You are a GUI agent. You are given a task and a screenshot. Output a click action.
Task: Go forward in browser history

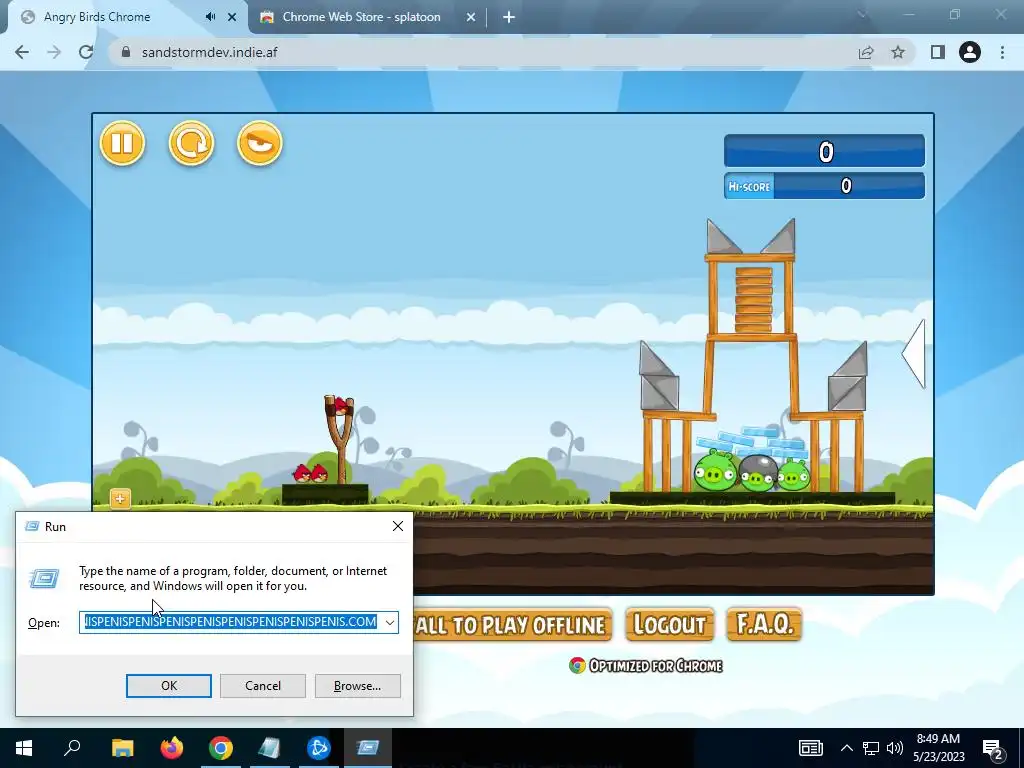click(x=54, y=52)
